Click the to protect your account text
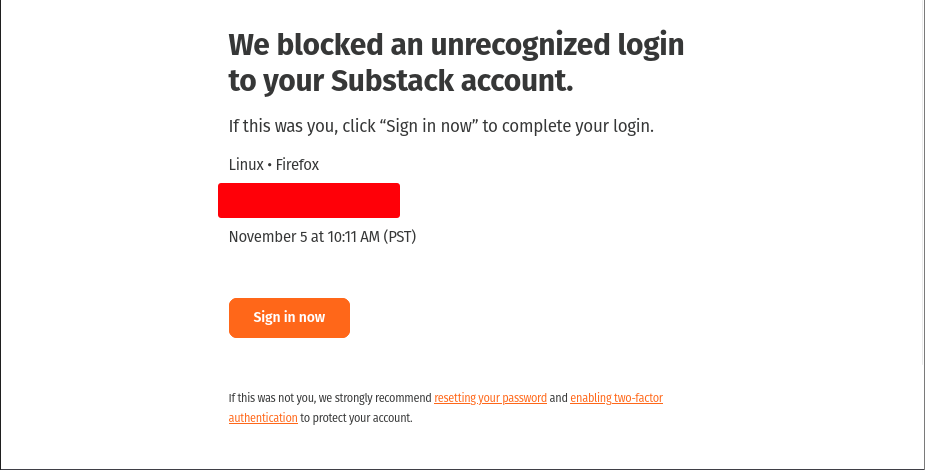925x470 pixels. pyautogui.click(x=356, y=418)
